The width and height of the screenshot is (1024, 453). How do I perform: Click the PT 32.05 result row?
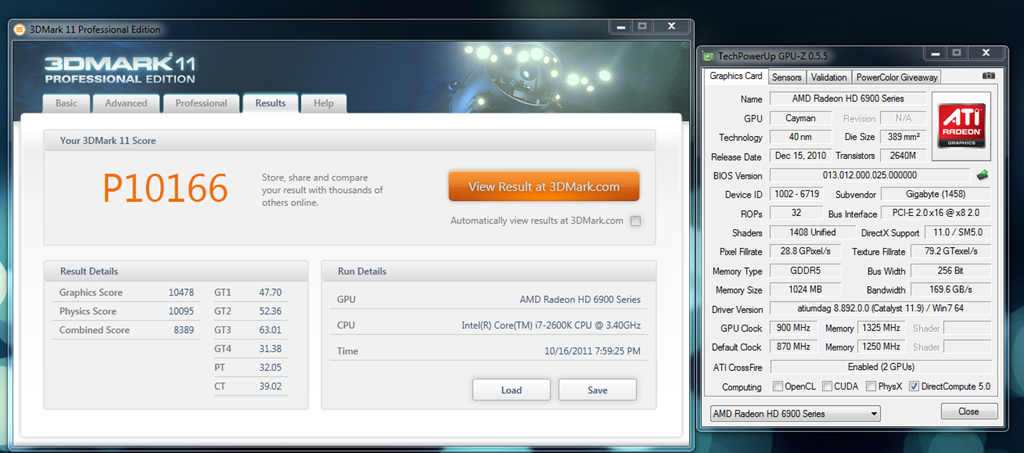pos(249,367)
